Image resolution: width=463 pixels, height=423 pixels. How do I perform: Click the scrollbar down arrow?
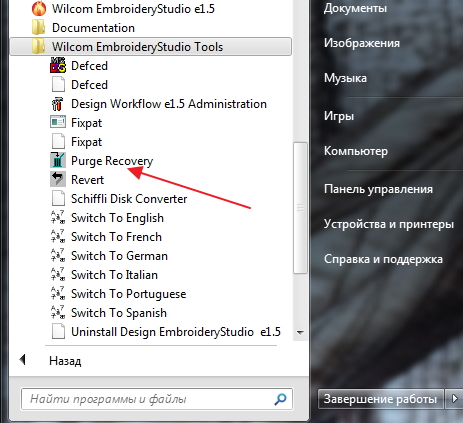point(300,333)
